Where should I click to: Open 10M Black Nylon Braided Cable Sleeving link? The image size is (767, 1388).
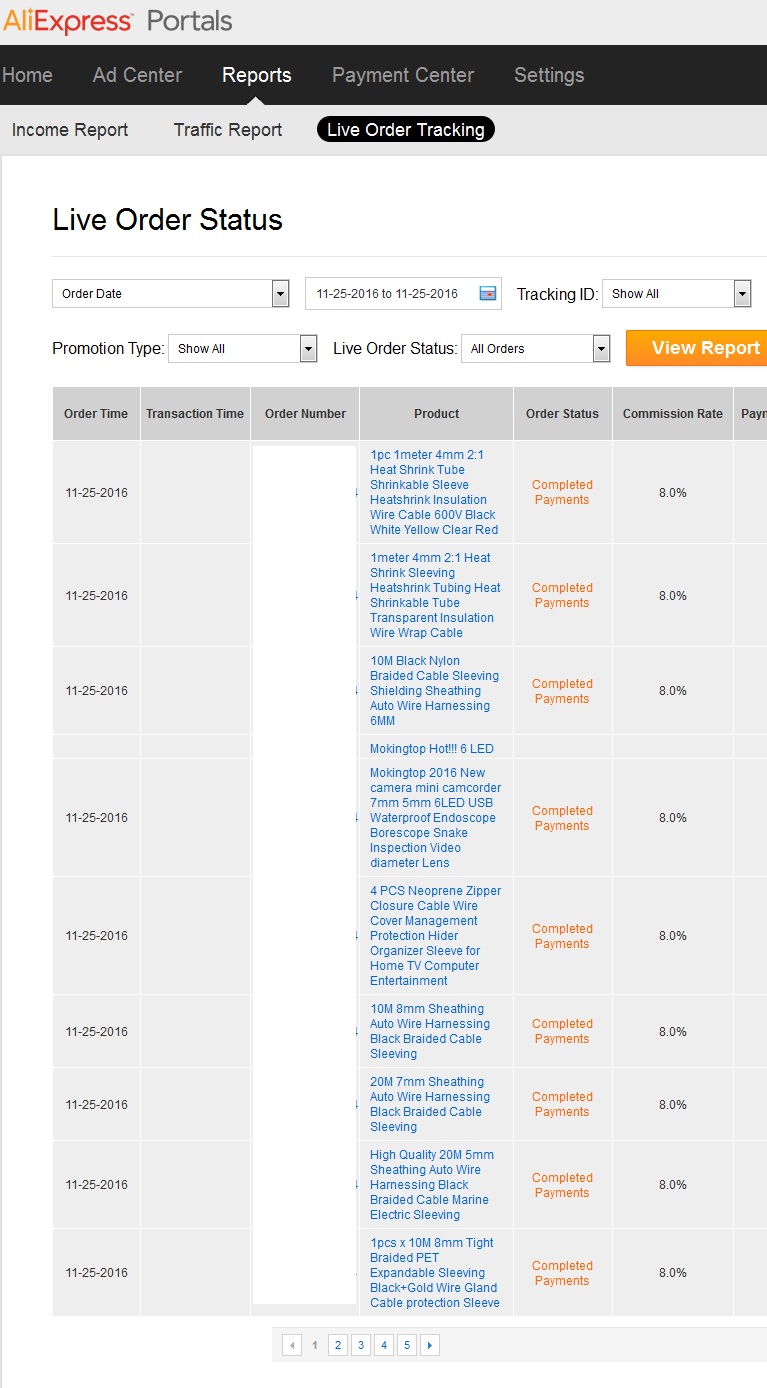(x=434, y=691)
